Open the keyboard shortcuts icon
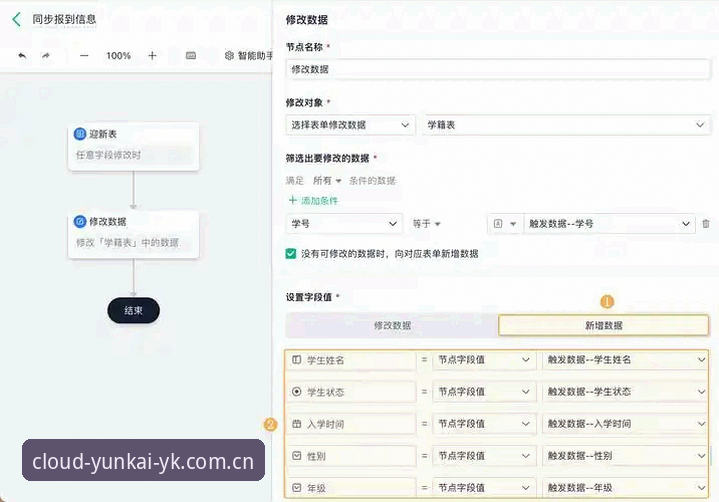Screen dimensions: 719x502 point(191,56)
